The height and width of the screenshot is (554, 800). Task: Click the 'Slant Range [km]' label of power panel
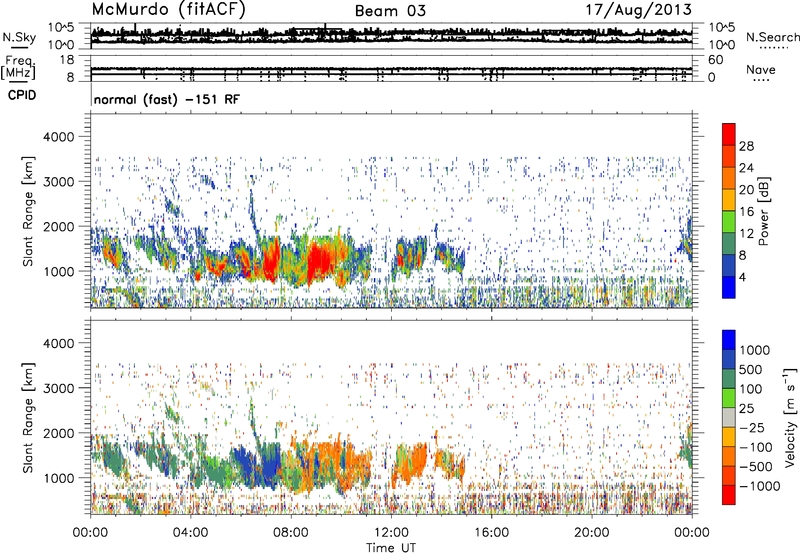pos(28,211)
